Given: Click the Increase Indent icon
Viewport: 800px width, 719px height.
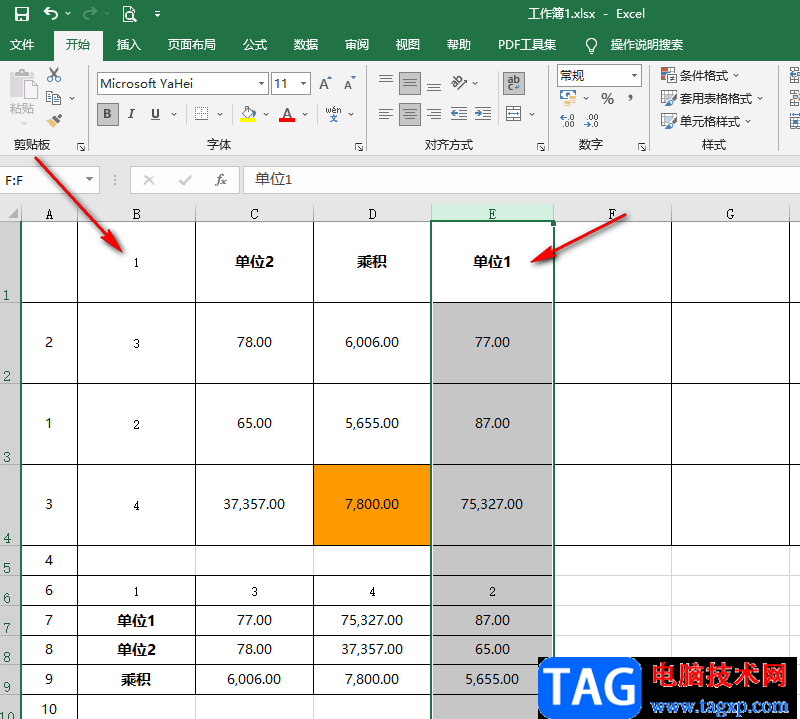Looking at the screenshot, I should tap(483, 114).
